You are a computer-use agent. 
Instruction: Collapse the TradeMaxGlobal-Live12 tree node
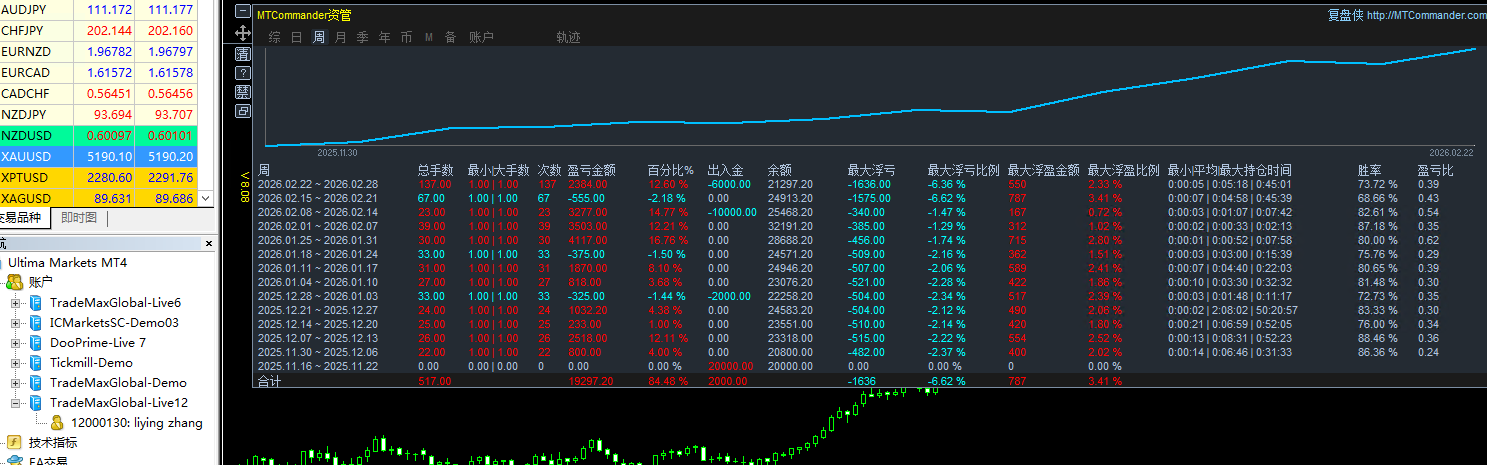[16, 403]
